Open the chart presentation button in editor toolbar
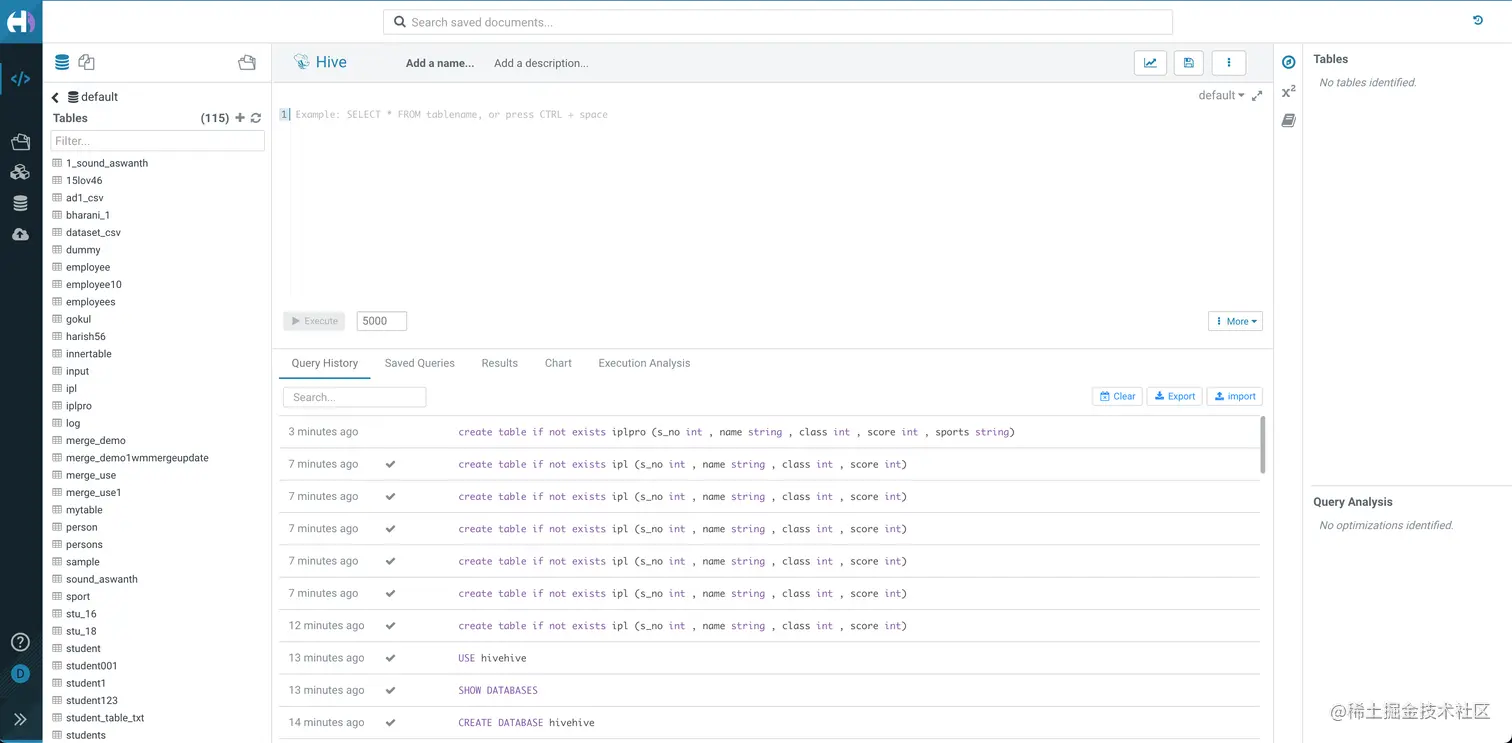Image resolution: width=1512 pixels, height=743 pixels. point(1150,63)
